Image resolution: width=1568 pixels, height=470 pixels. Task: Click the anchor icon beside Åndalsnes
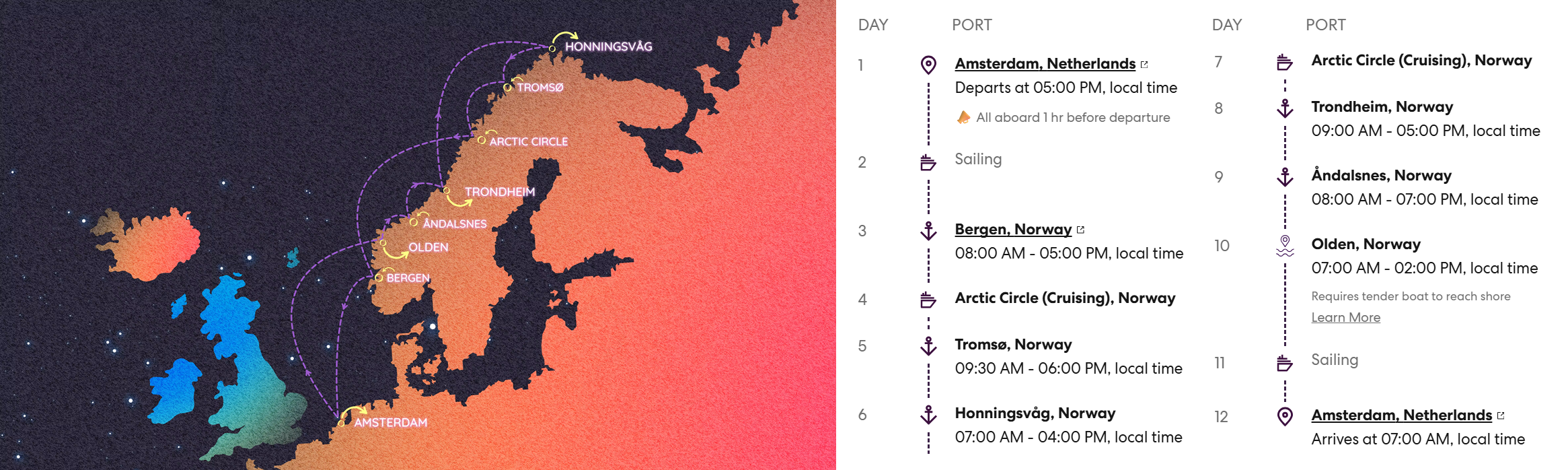1285,177
